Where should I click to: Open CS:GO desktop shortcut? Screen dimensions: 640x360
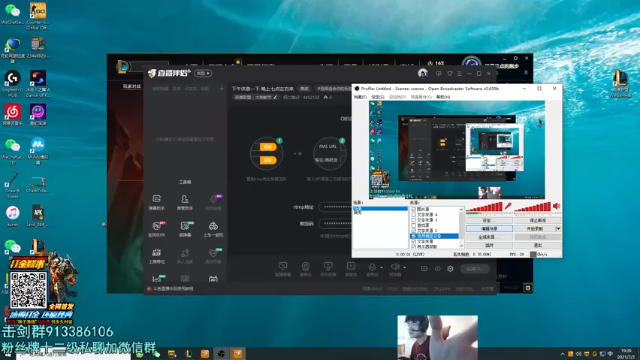(x=38, y=16)
